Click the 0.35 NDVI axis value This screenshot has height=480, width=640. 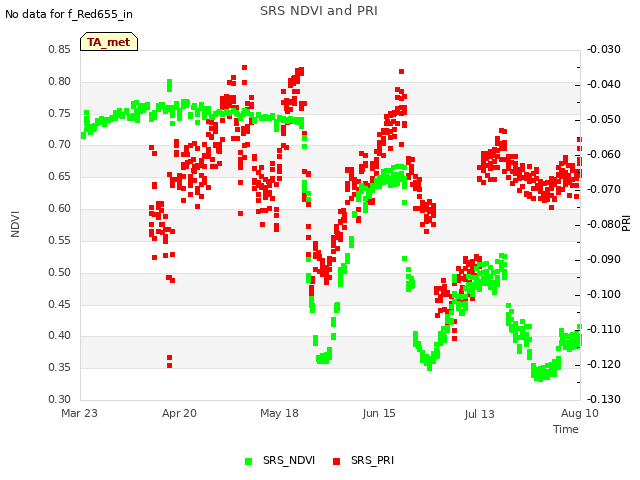click(x=60, y=367)
